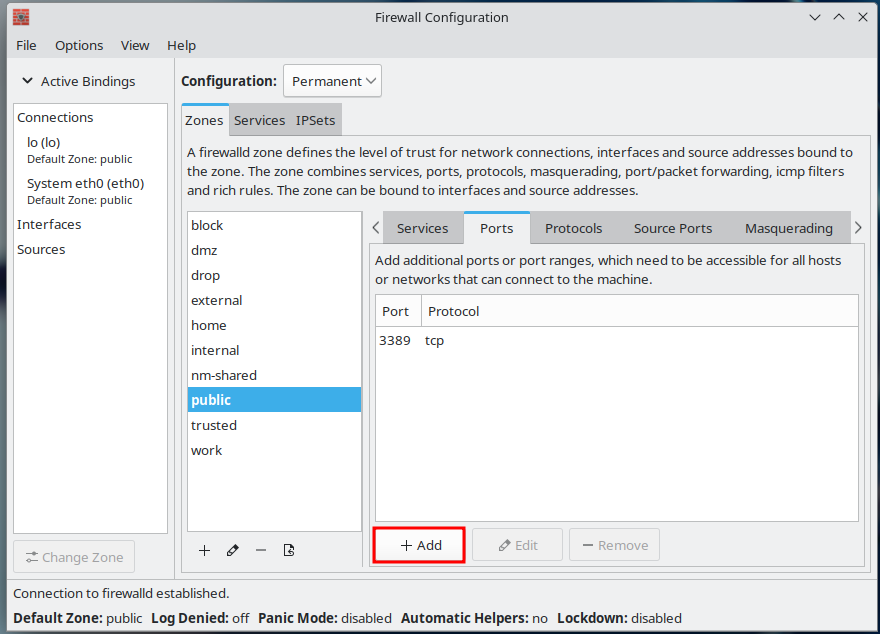Click the add zone plus icon
The image size is (880, 634).
[204, 550]
